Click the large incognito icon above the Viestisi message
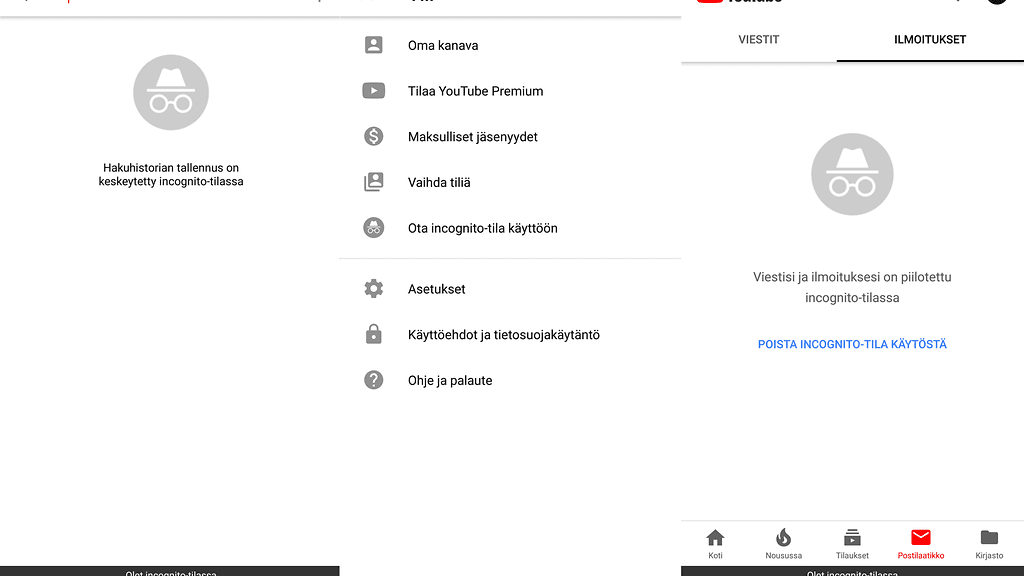The width and height of the screenshot is (1024, 576). pyautogui.click(x=852, y=174)
